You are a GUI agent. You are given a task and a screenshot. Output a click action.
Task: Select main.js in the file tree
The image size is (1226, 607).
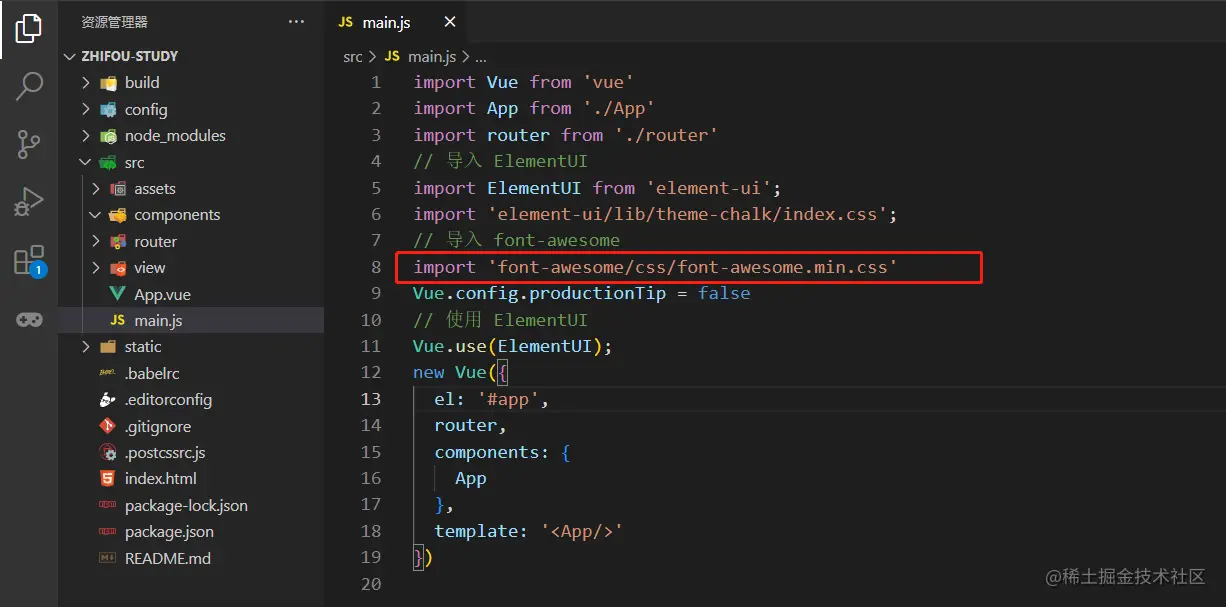(x=191, y=321)
